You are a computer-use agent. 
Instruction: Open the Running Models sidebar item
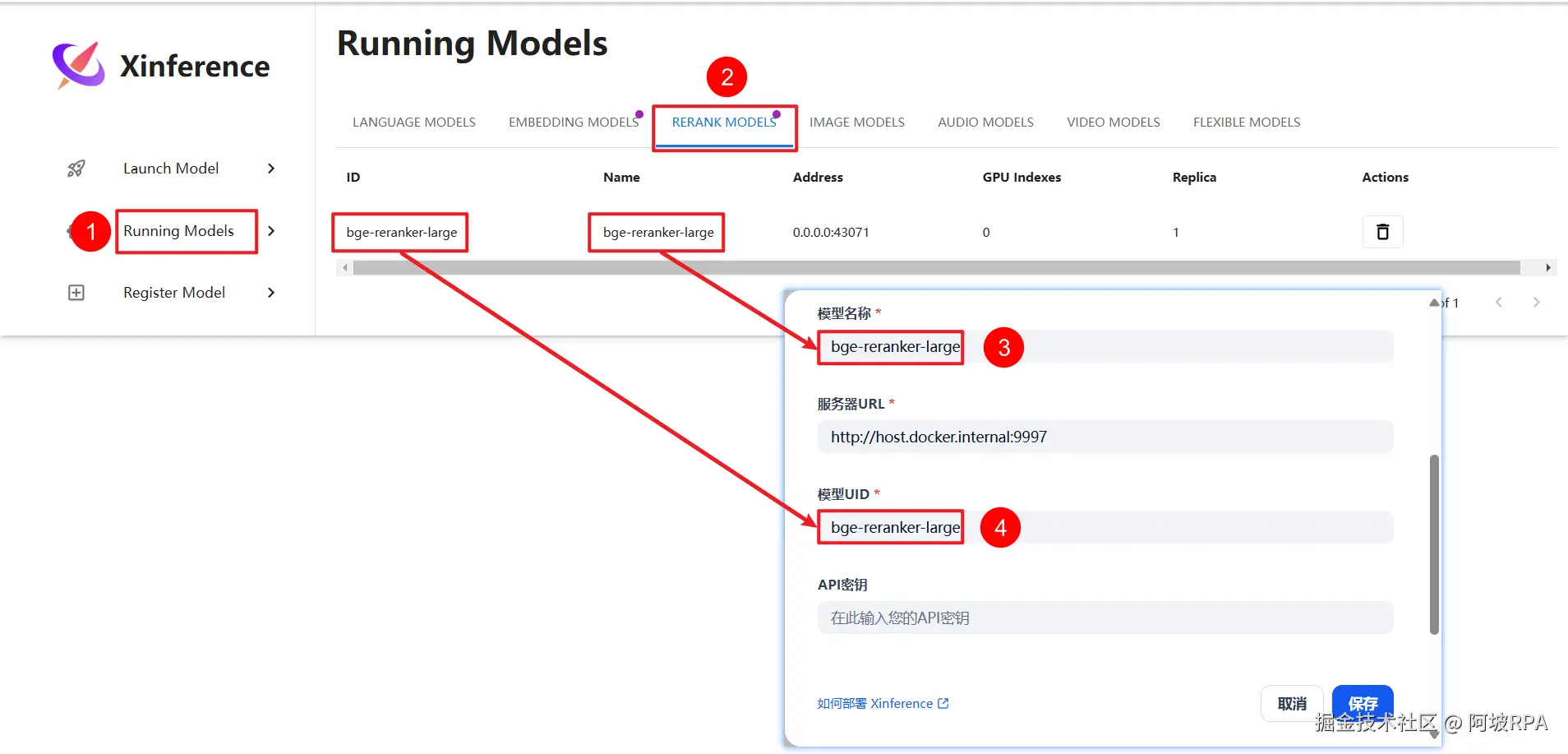[x=178, y=231]
